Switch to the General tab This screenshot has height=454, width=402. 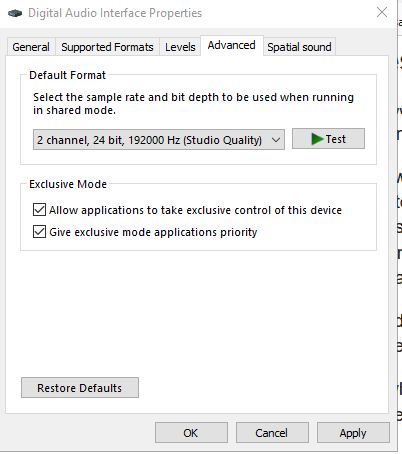tap(31, 47)
